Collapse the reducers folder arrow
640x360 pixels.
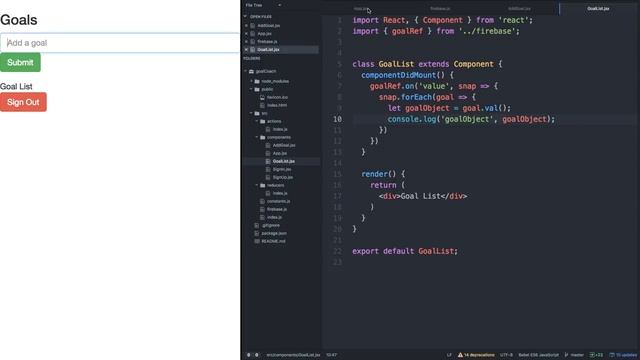pyautogui.click(x=257, y=185)
